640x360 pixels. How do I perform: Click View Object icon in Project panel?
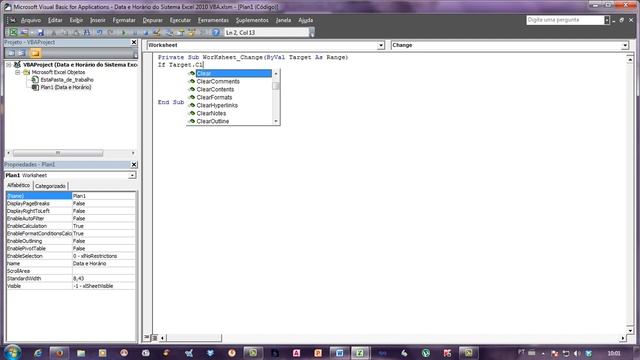[x=22, y=53]
